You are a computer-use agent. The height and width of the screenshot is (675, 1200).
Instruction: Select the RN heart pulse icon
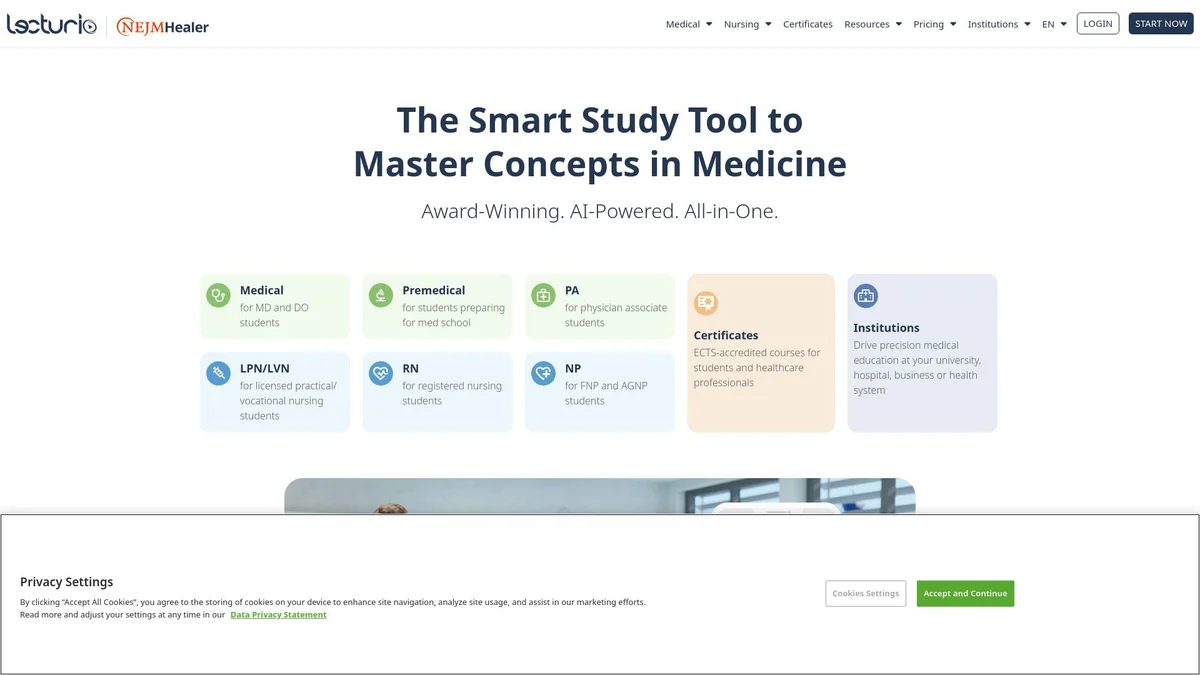click(x=380, y=373)
